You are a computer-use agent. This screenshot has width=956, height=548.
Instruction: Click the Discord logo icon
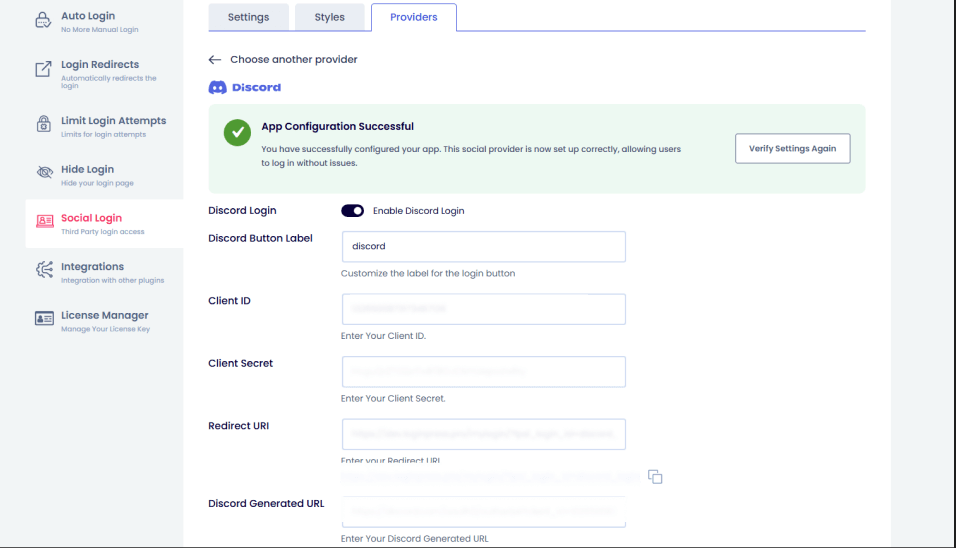coord(217,88)
